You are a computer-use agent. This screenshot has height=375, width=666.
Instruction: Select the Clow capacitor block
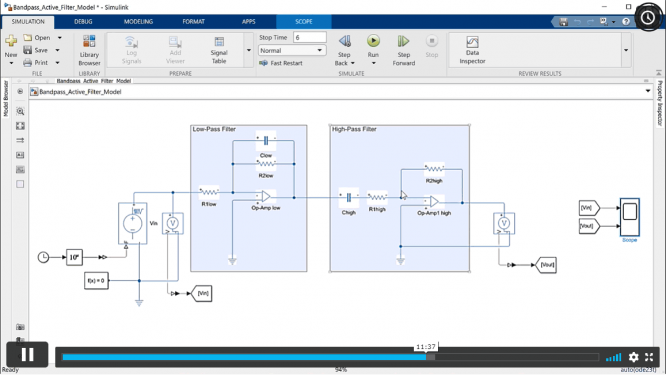266,141
